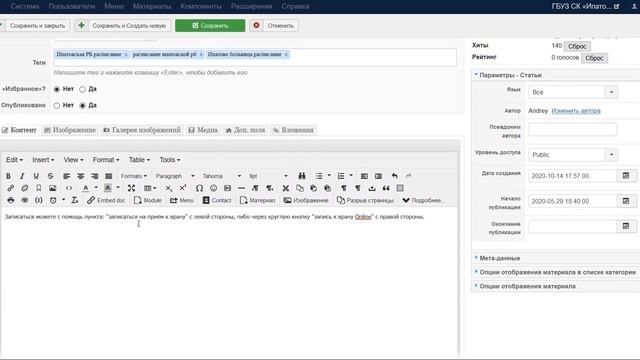The height and width of the screenshot is (360, 640).
Task: Set «Избранное» to Нет
Action: (x=57, y=89)
